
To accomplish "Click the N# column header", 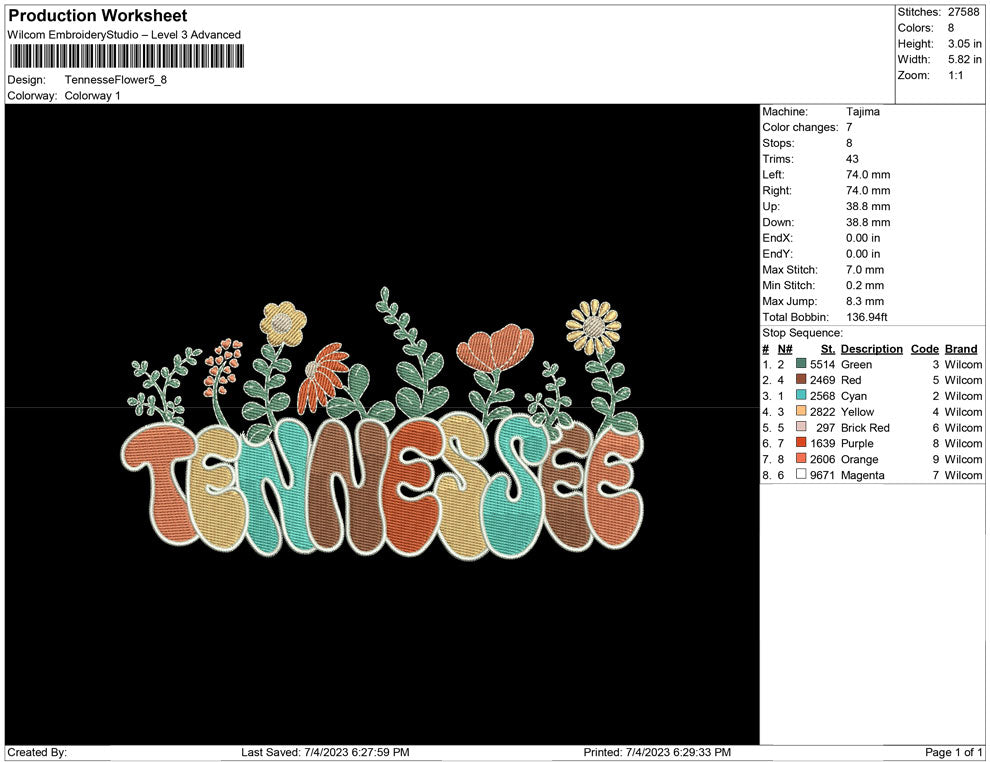I will point(785,349).
